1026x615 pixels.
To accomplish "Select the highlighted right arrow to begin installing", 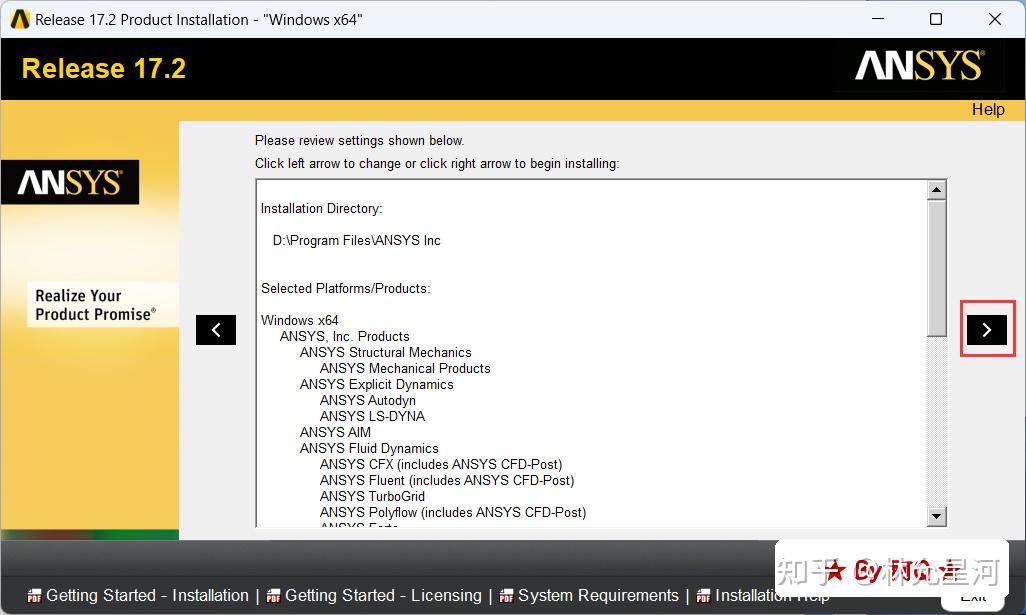I will click(x=987, y=329).
